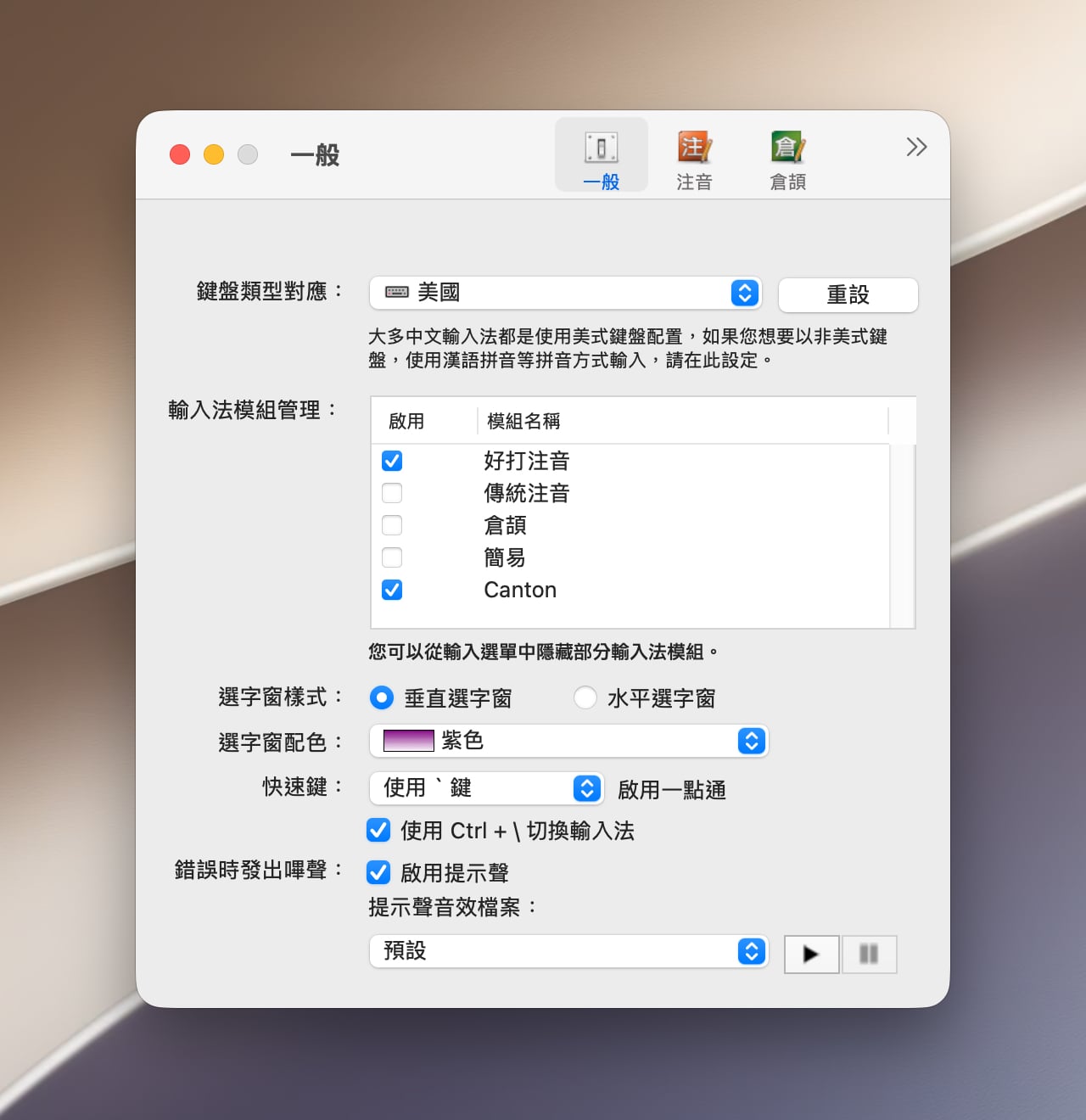The height and width of the screenshot is (1120, 1086).
Task: Select the 垂直選字窗 radio button
Action: click(382, 697)
